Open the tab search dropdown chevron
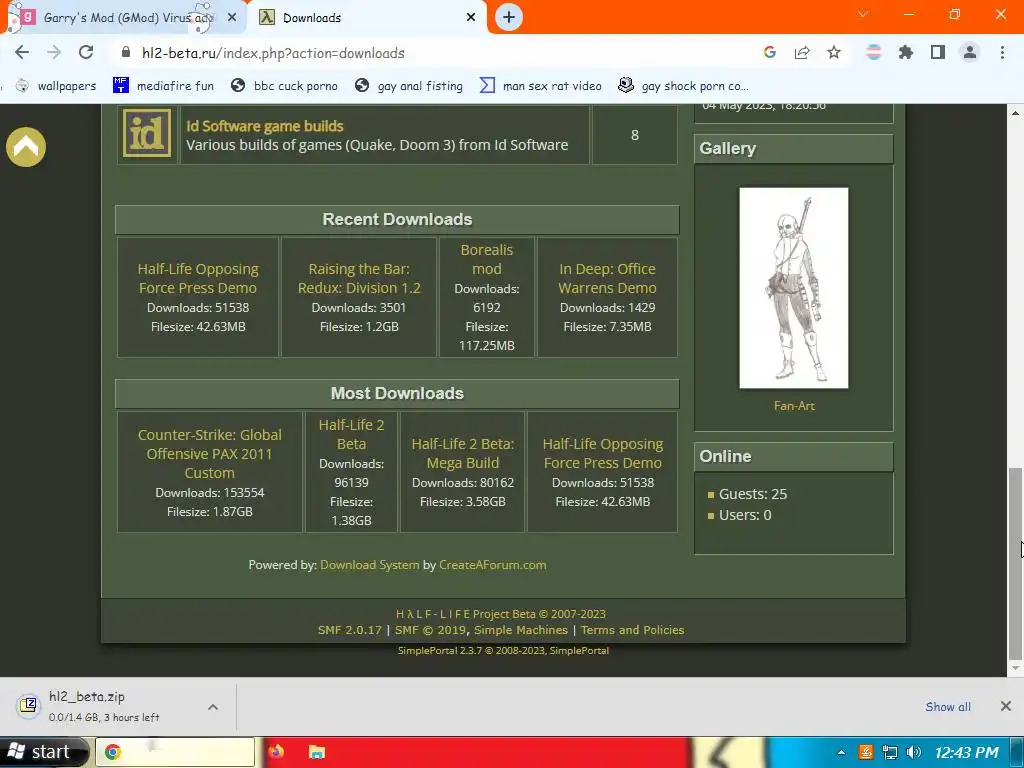 pyautogui.click(x=863, y=14)
